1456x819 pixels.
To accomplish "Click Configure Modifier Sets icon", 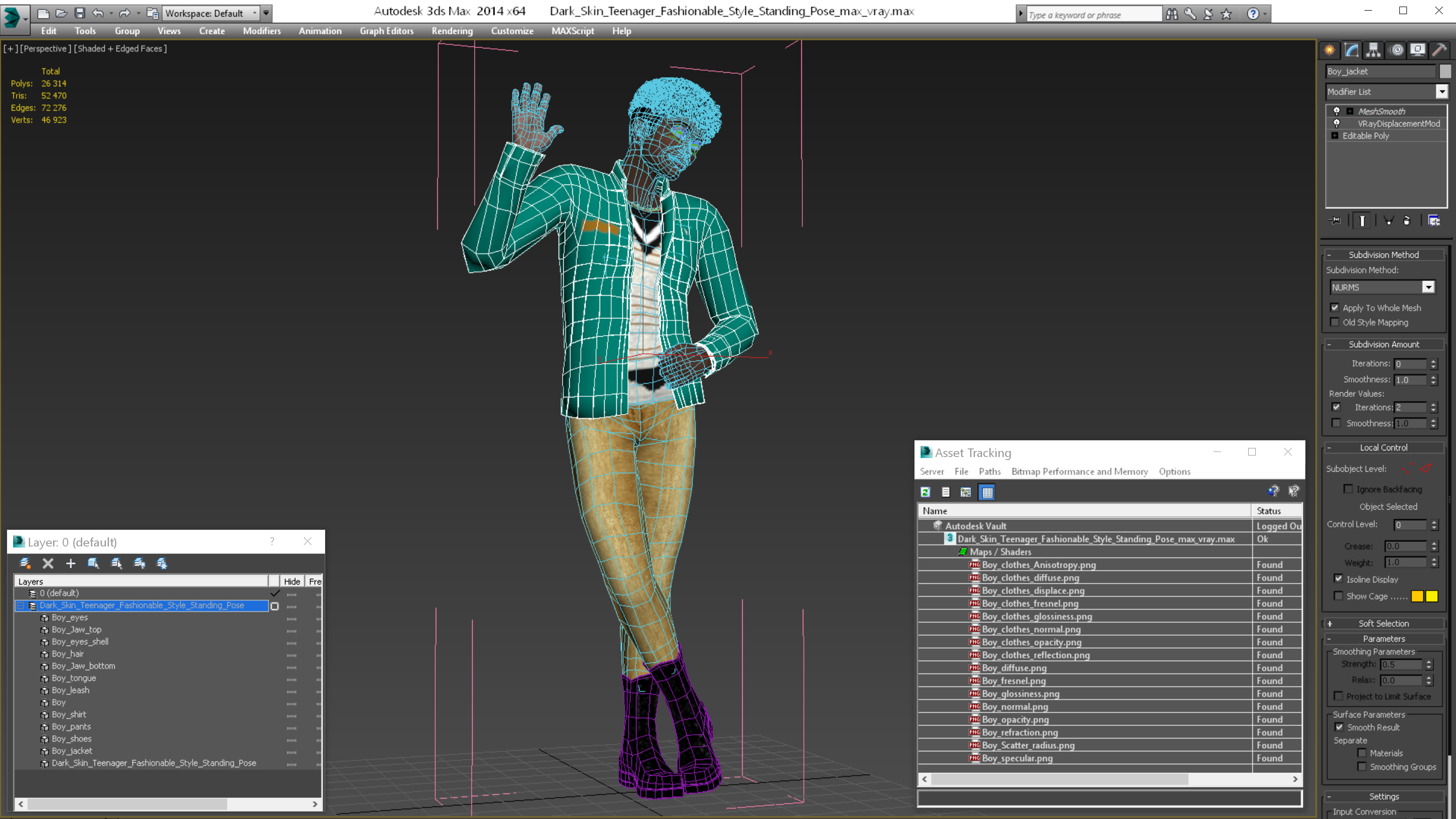I will pos(1434,220).
